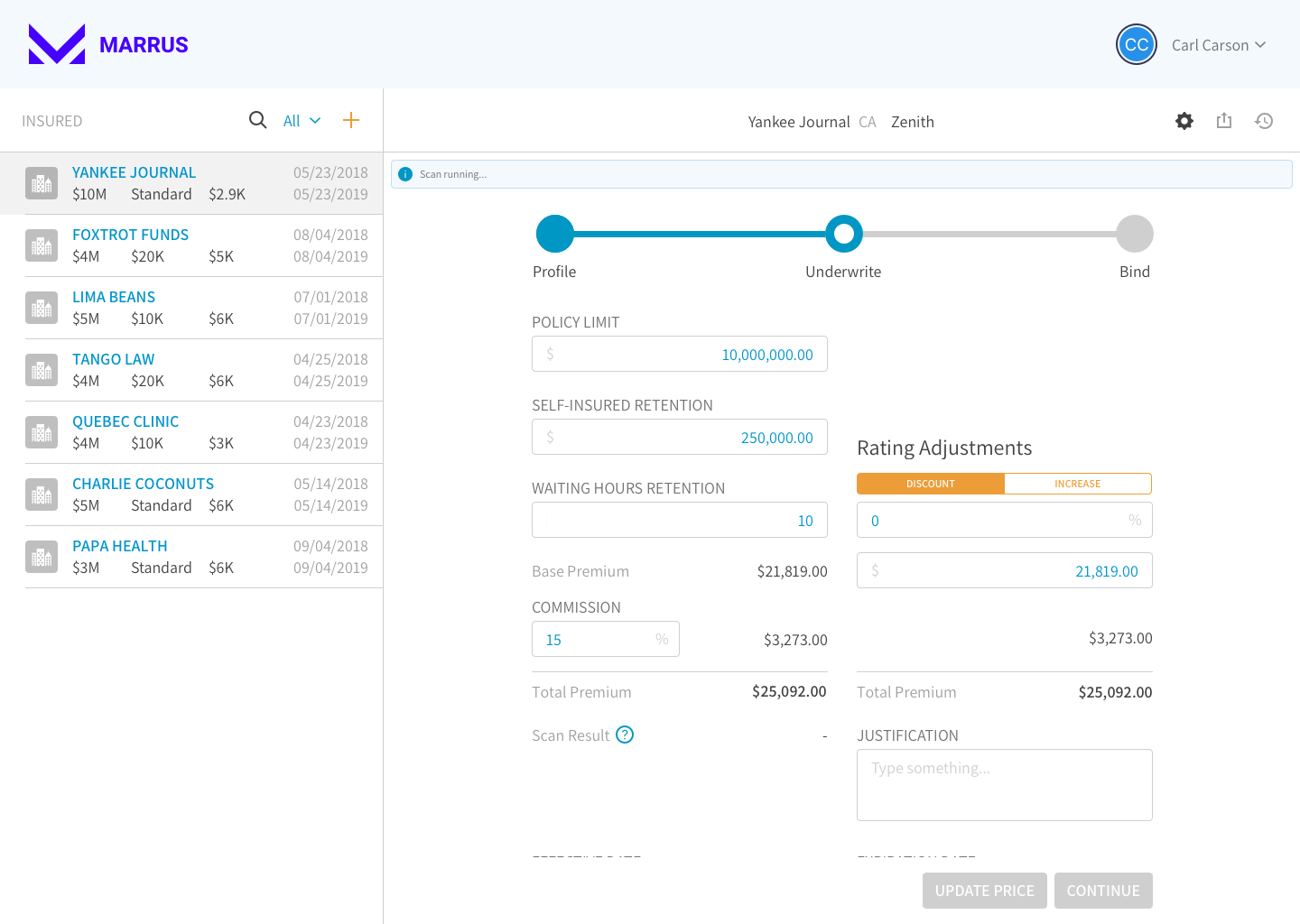The width and height of the screenshot is (1300, 924).
Task: Switch rating adjustment to Increase
Action: pos(1078,484)
